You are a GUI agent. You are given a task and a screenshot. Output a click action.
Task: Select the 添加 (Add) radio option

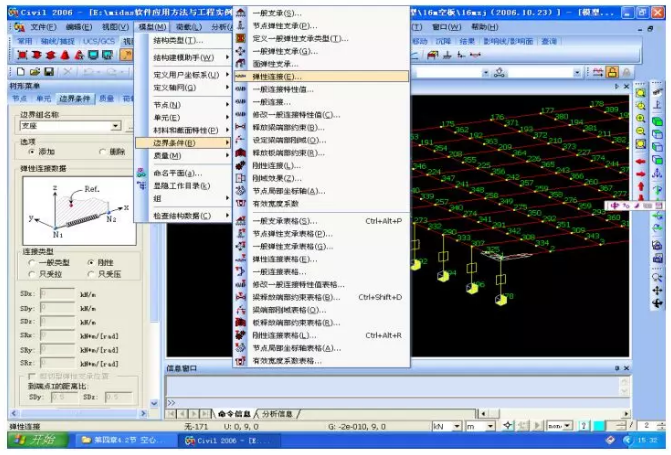[32, 152]
